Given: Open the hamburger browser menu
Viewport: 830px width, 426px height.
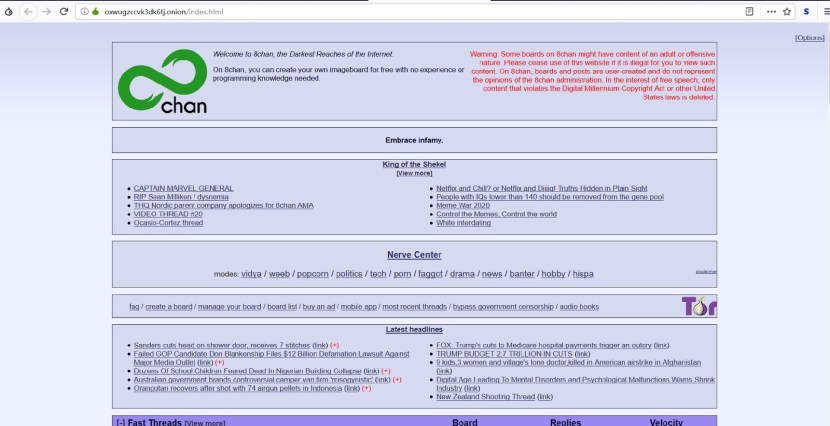Looking at the screenshot, I should click(822, 11).
